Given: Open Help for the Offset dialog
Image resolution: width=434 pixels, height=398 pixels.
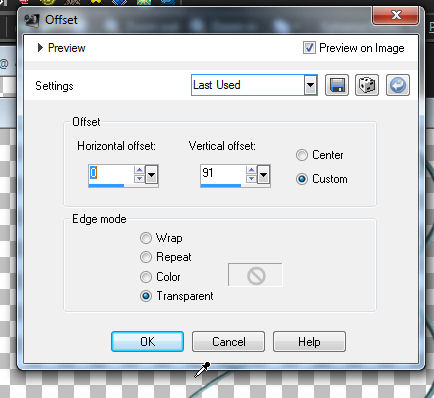Looking at the screenshot, I should click(x=309, y=342).
